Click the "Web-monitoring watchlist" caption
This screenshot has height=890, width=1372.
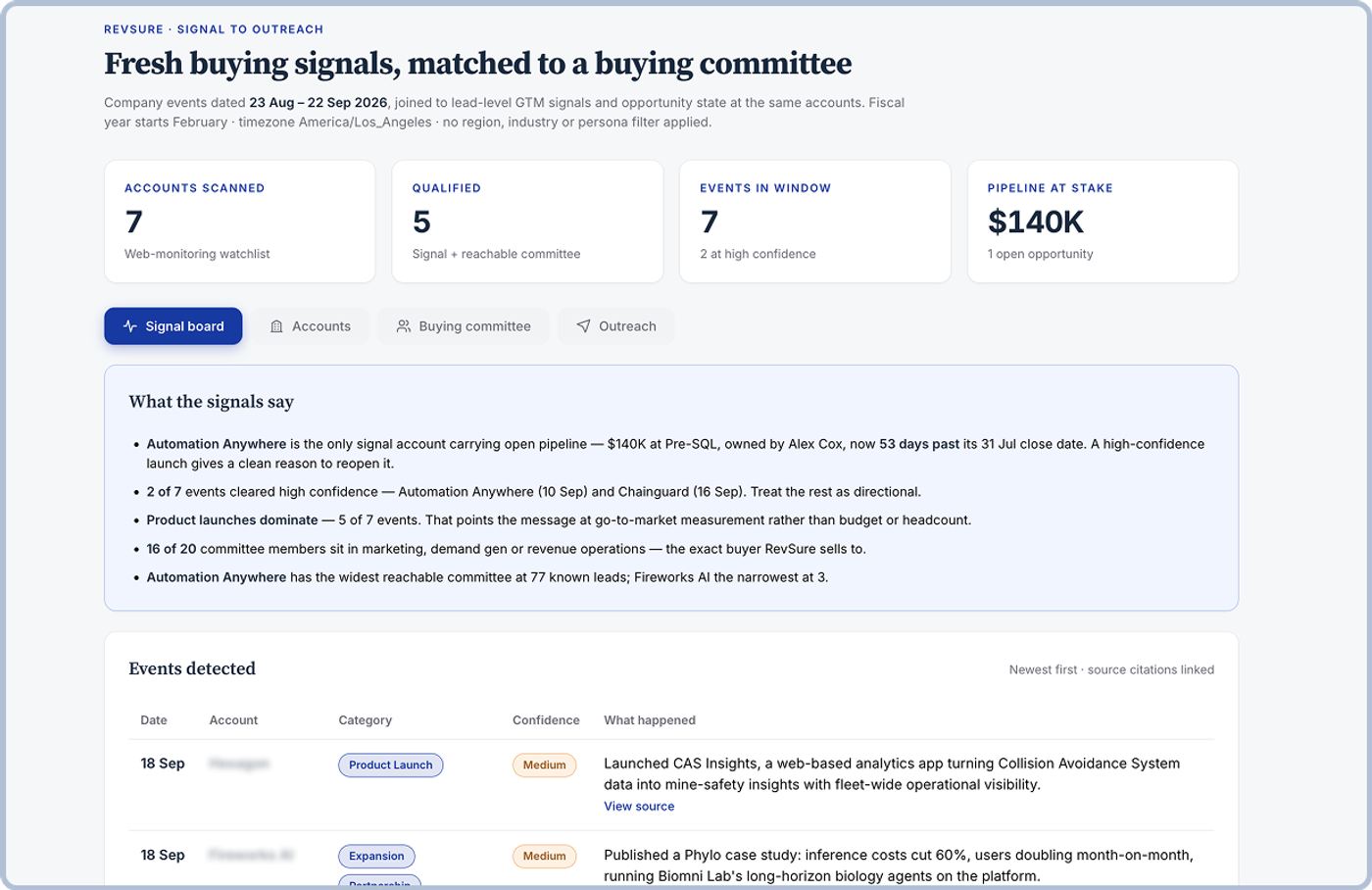tap(197, 254)
